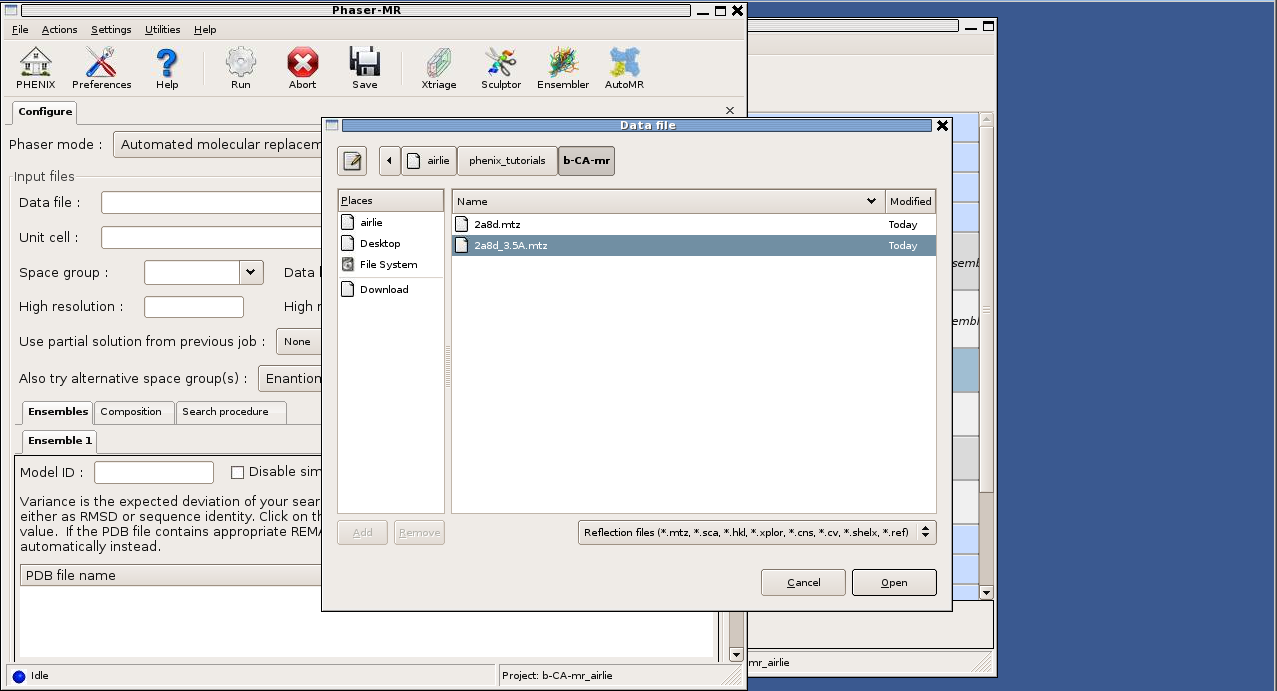Image resolution: width=1277 pixels, height=691 pixels.
Task: Launch AutoMR from the toolbar
Action: tap(624, 68)
